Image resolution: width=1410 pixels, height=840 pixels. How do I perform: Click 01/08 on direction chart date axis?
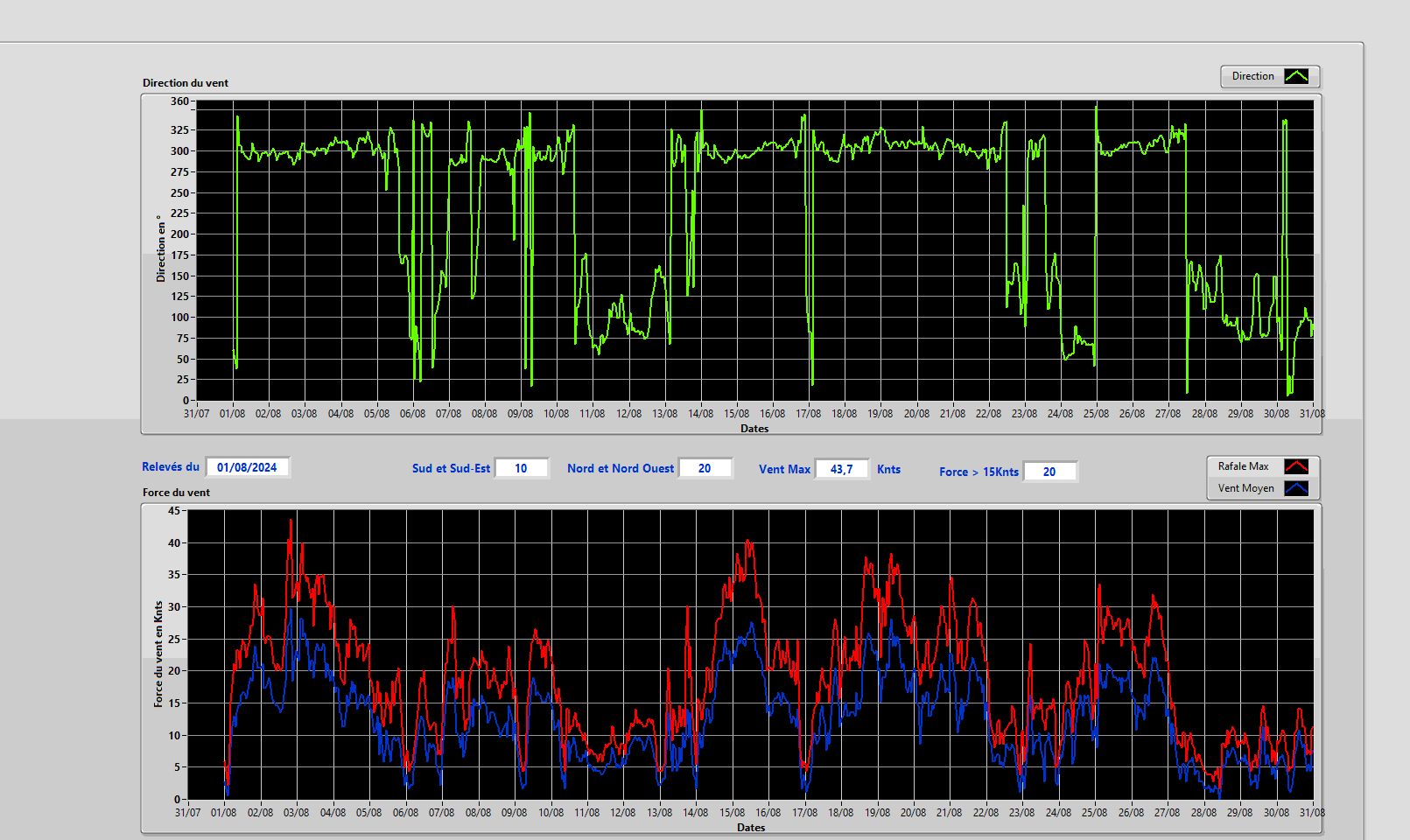coord(232,414)
